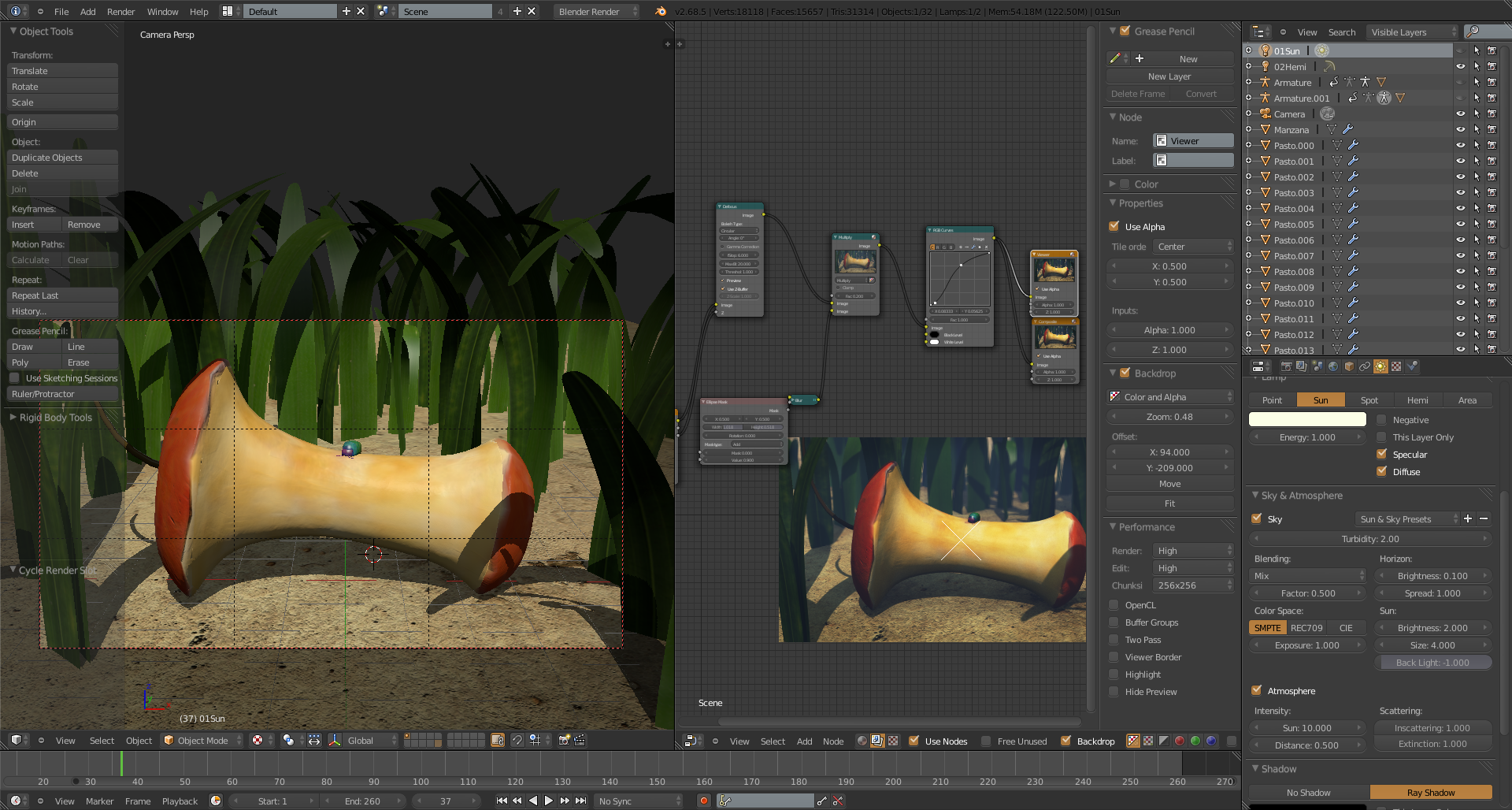The image size is (1512, 810).
Task: Click the wrench modifier icon beside Manzana
Action: (x=1347, y=129)
